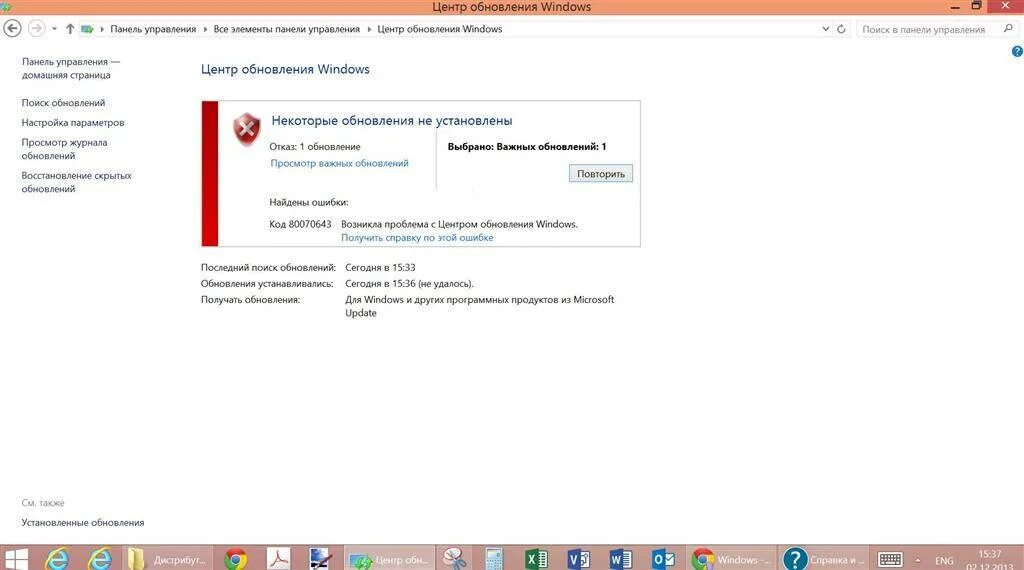Screen dimensions: 1024x570
Task: Open Internet Explorer icon beside Start button
Action: (x=57, y=559)
